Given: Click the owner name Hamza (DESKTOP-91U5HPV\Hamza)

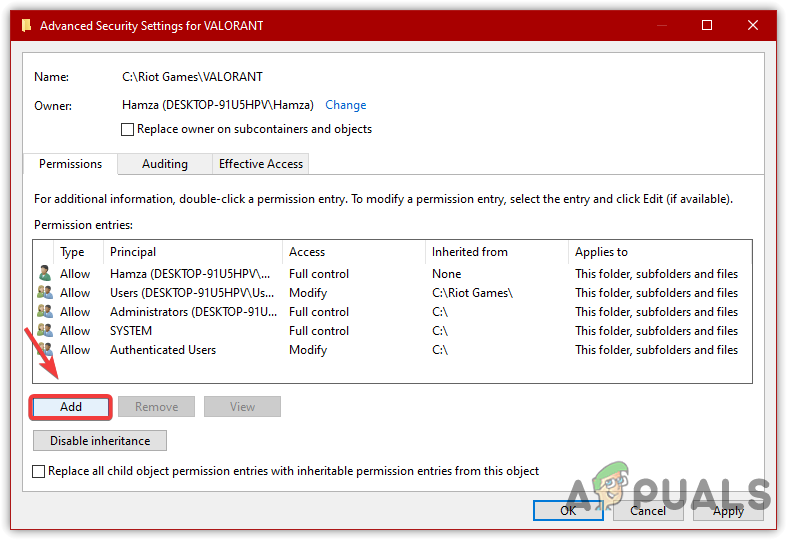Looking at the screenshot, I should click(x=218, y=105).
